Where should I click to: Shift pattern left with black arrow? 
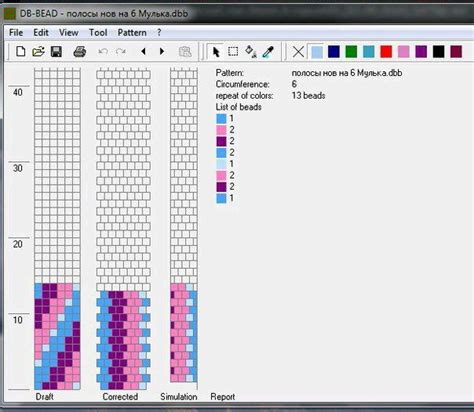(x=144, y=51)
